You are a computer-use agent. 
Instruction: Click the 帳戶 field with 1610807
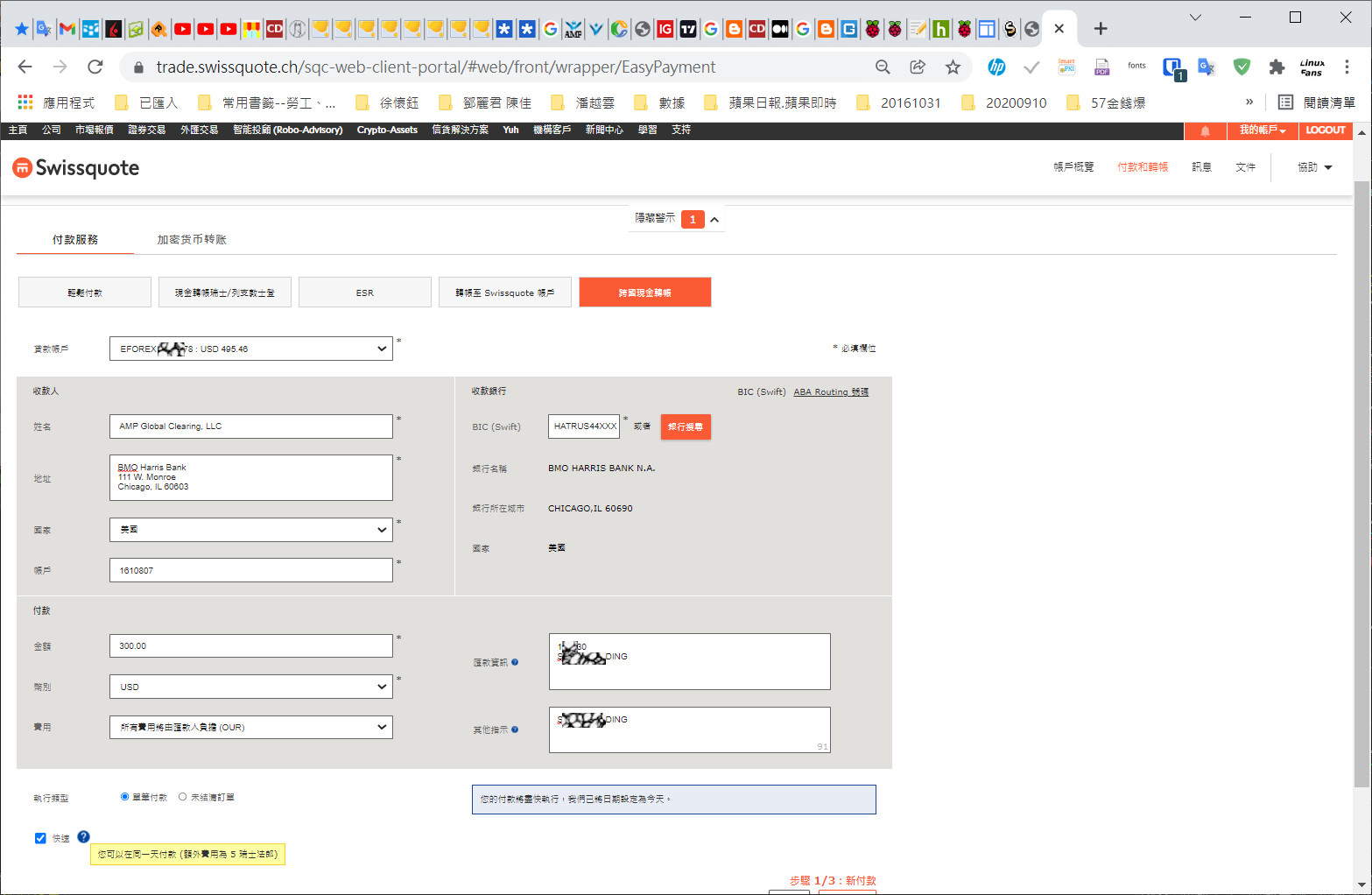pyautogui.click(x=251, y=570)
